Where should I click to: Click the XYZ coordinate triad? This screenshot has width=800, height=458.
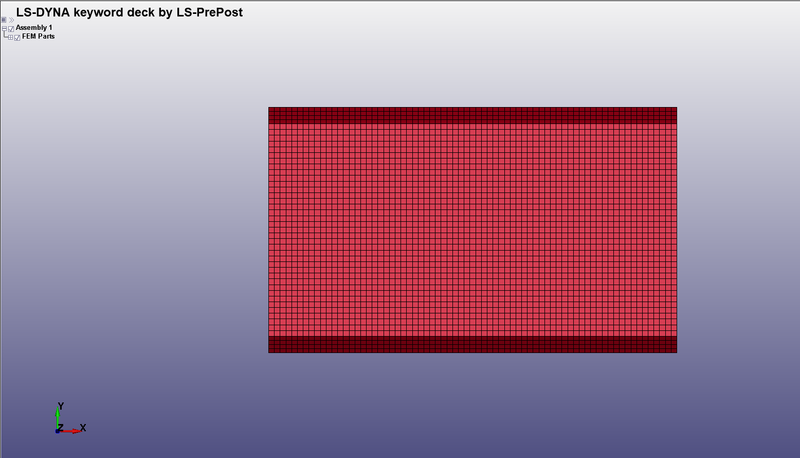coord(70,418)
